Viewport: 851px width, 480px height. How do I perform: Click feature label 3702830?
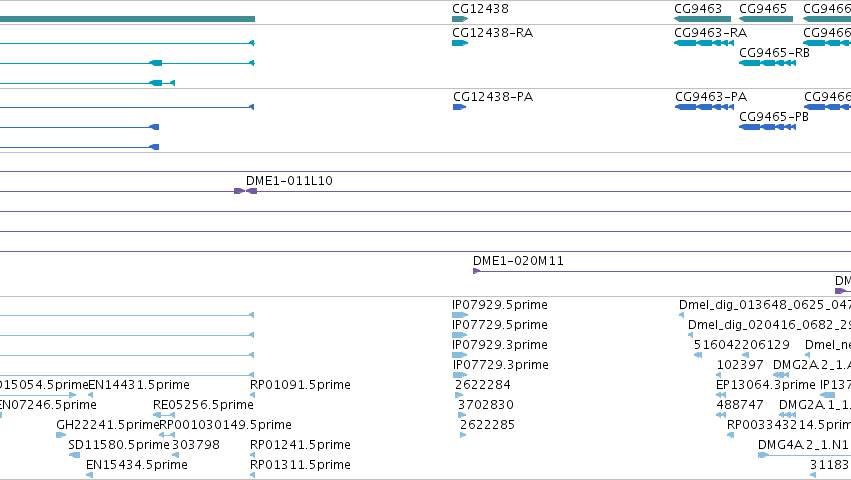pos(486,405)
